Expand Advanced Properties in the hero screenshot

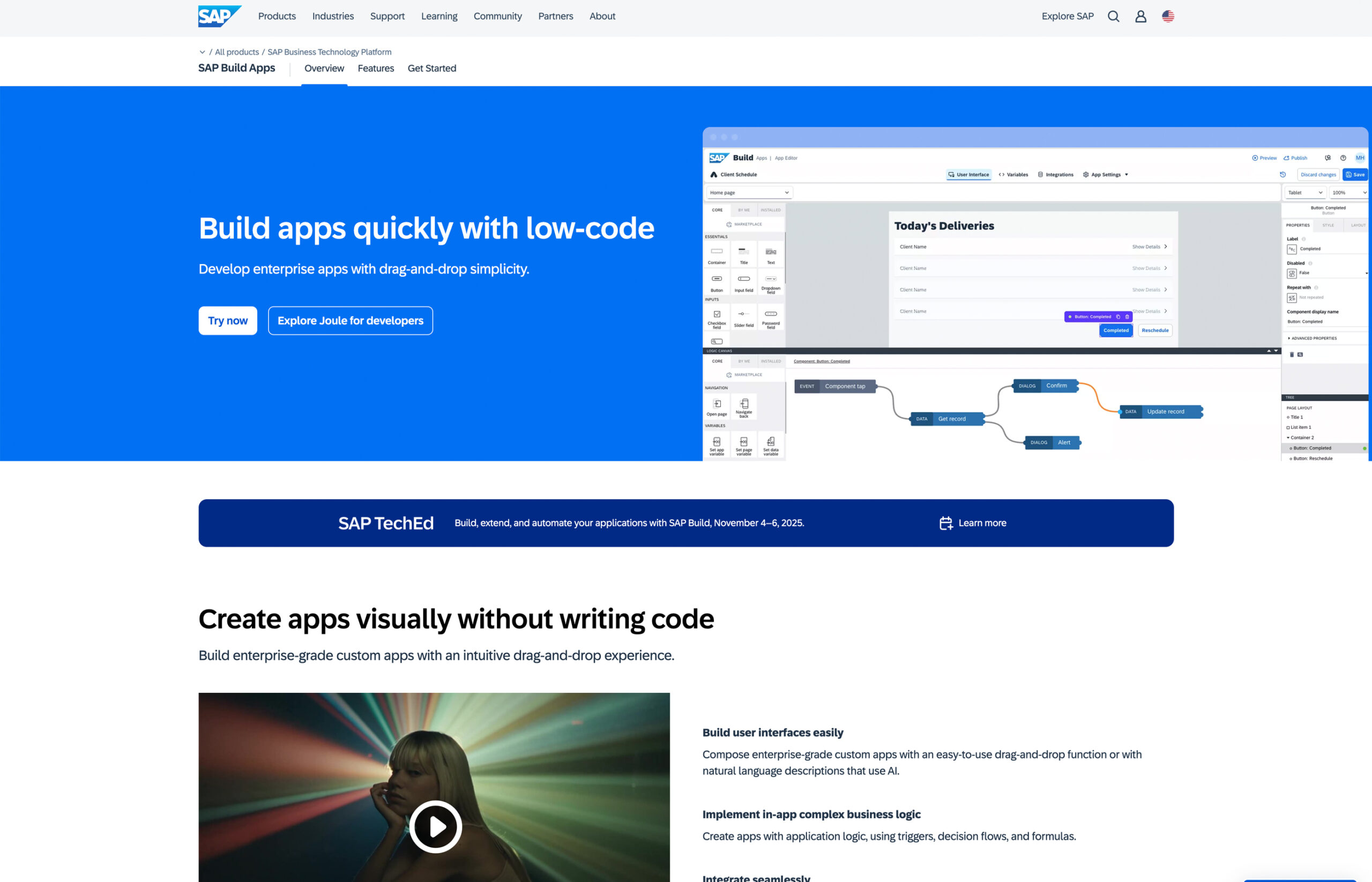[x=1313, y=339]
